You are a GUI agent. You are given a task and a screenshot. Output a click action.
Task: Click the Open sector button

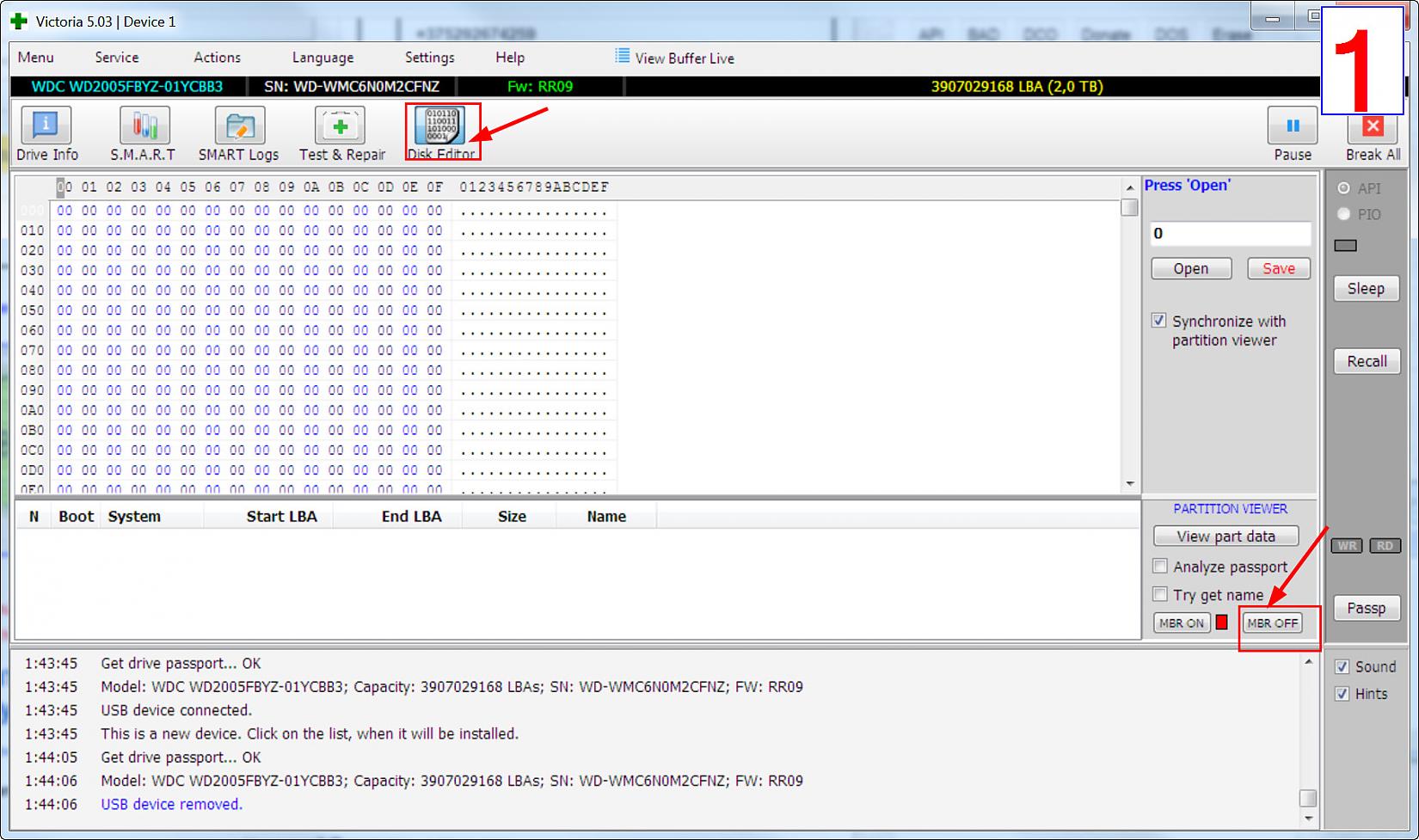click(1191, 268)
